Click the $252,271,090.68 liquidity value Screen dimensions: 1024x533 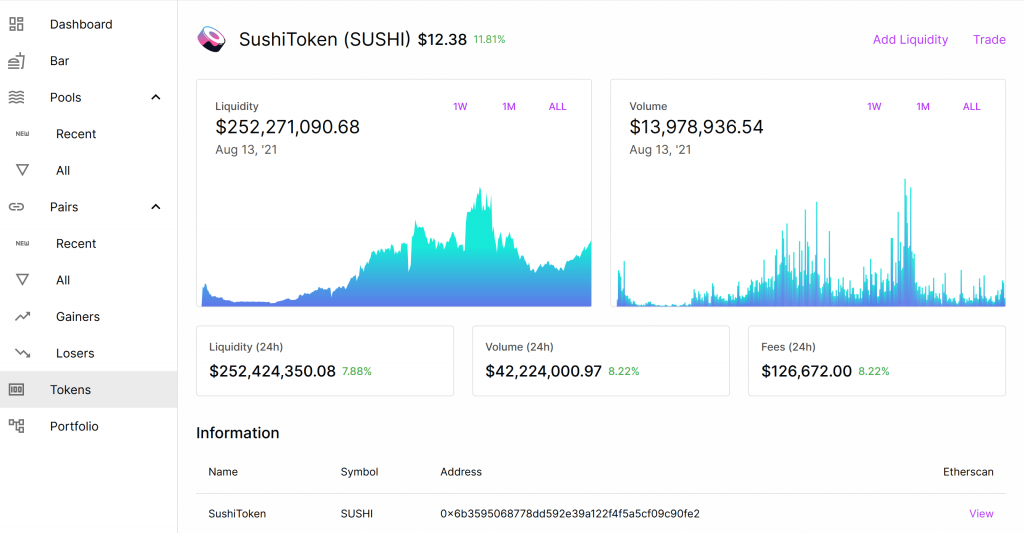287,127
